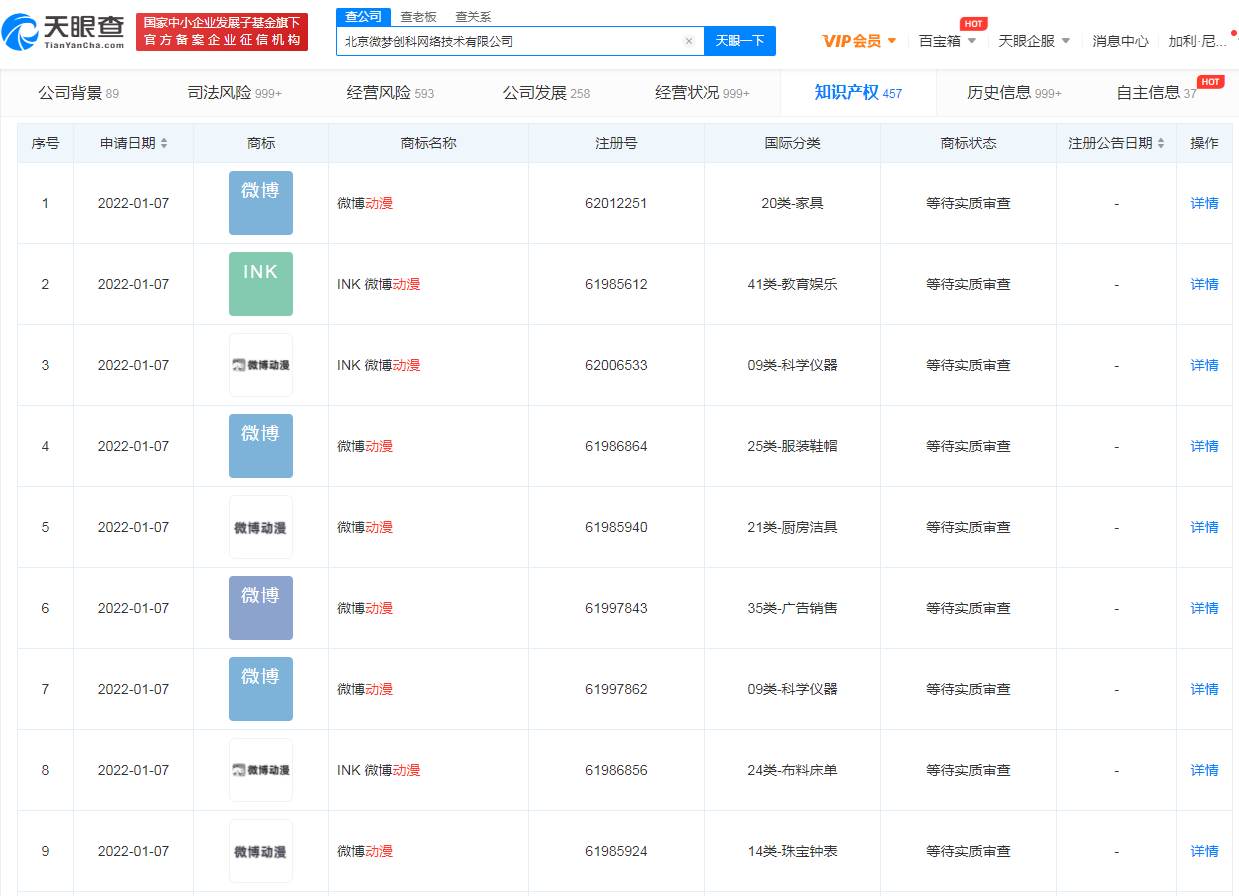The width and height of the screenshot is (1239, 896).
Task: View details for trademark row 1
Action: [x=1204, y=203]
